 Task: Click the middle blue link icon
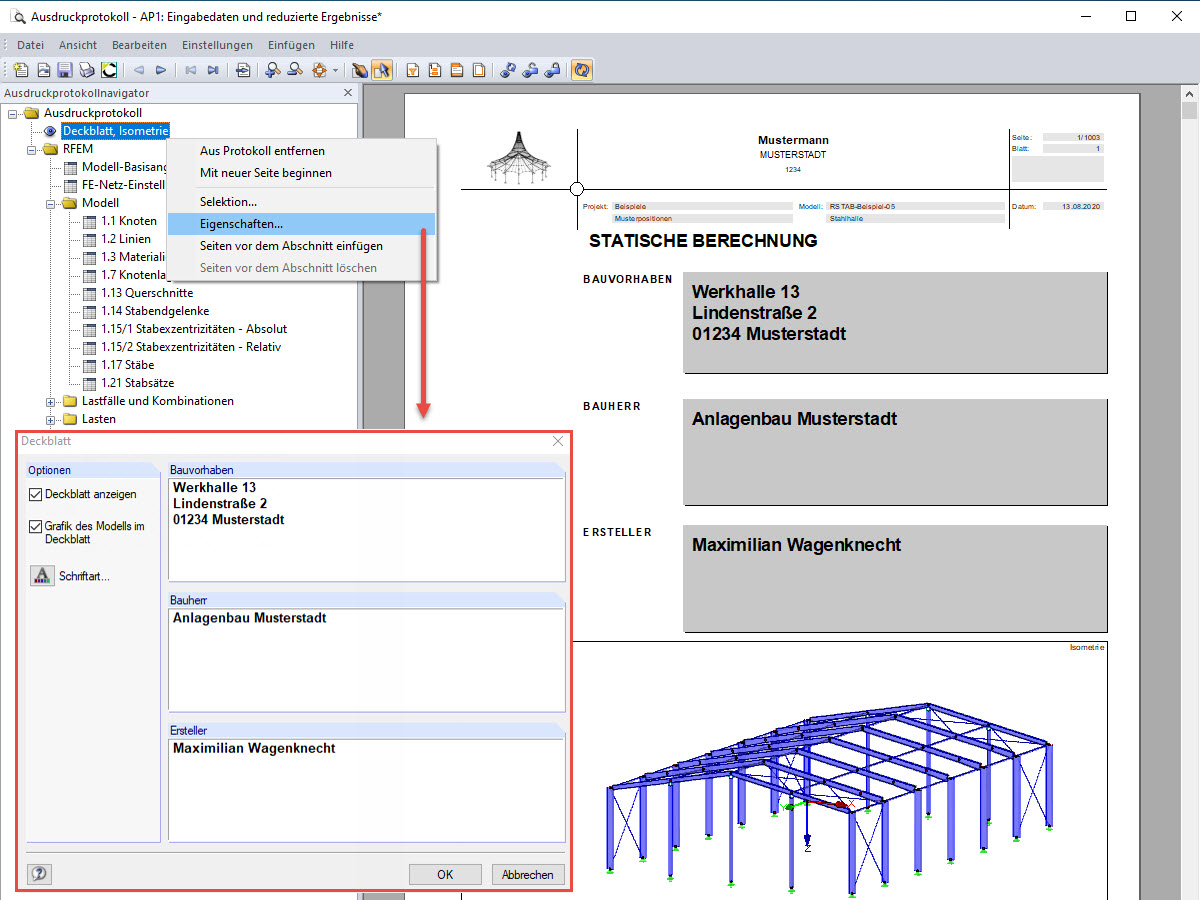tap(530, 70)
